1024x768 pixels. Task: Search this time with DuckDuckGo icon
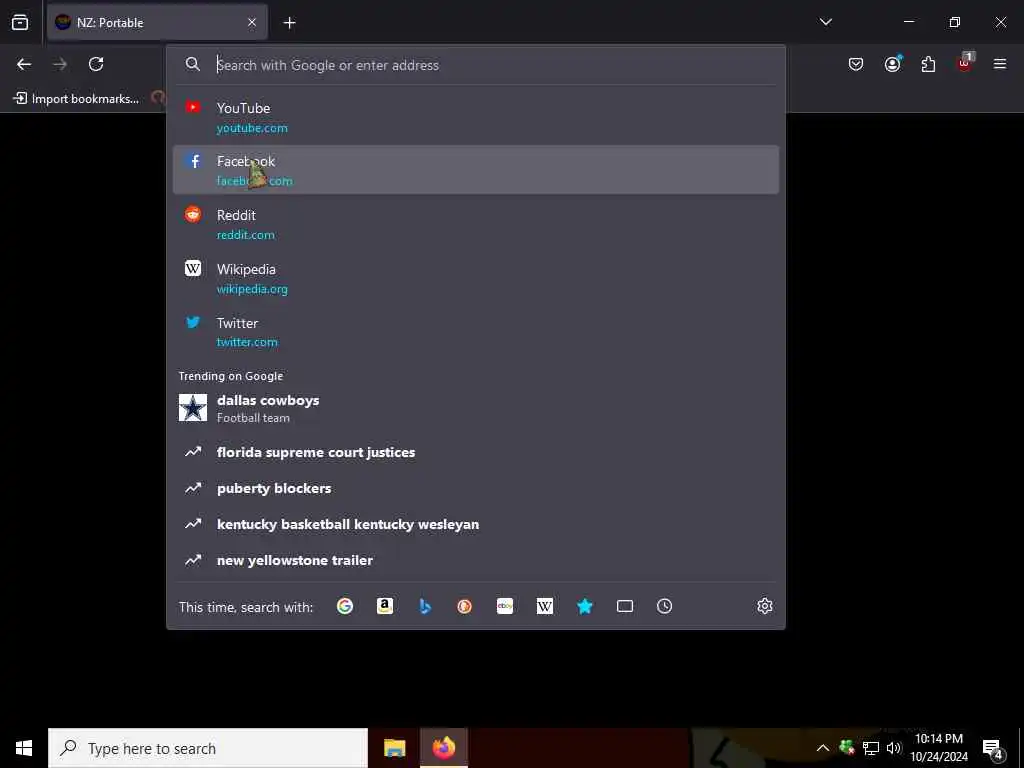pyautogui.click(x=464, y=606)
